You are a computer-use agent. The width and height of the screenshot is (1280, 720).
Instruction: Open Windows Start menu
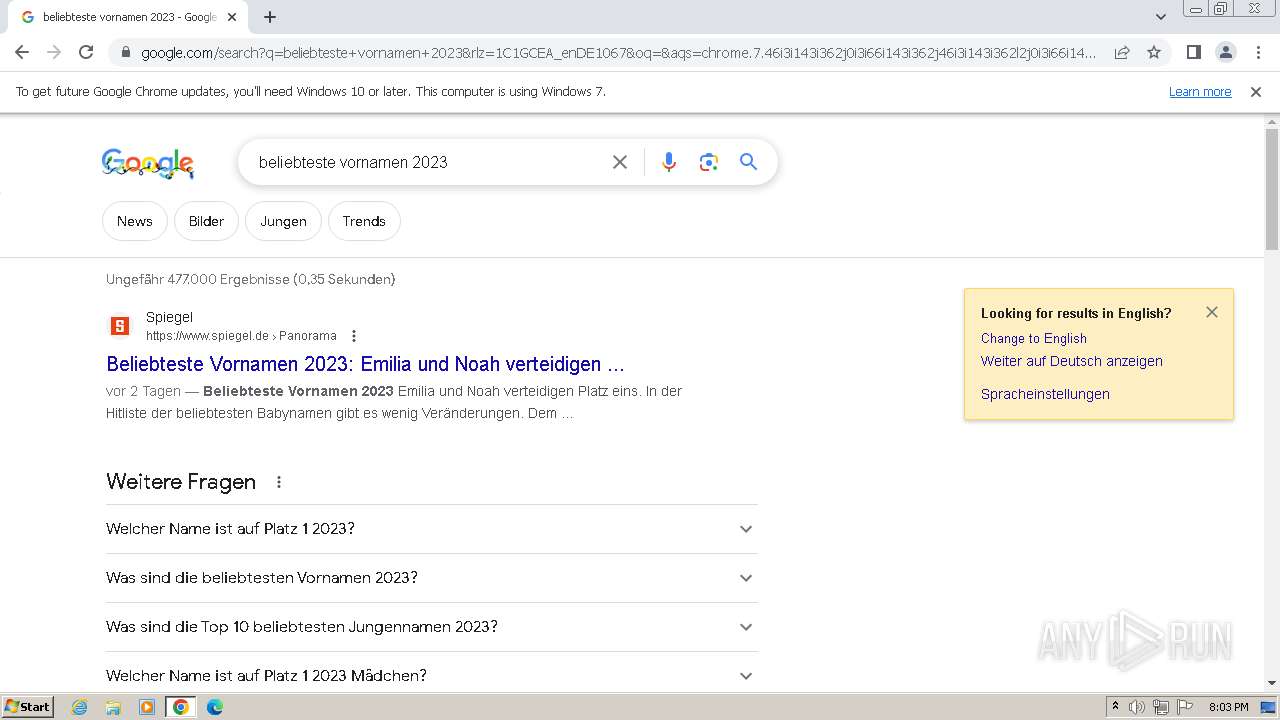click(27, 707)
